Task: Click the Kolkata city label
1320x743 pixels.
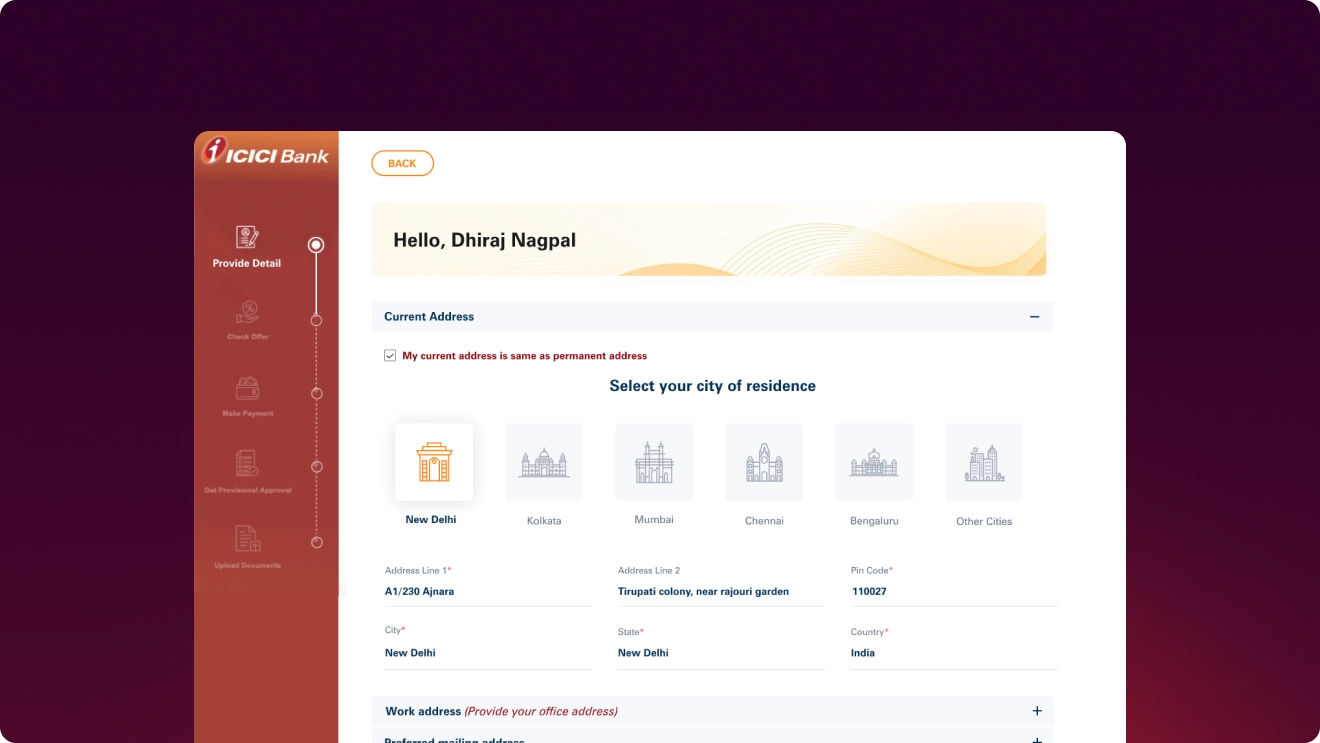Action: [x=544, y=521]
